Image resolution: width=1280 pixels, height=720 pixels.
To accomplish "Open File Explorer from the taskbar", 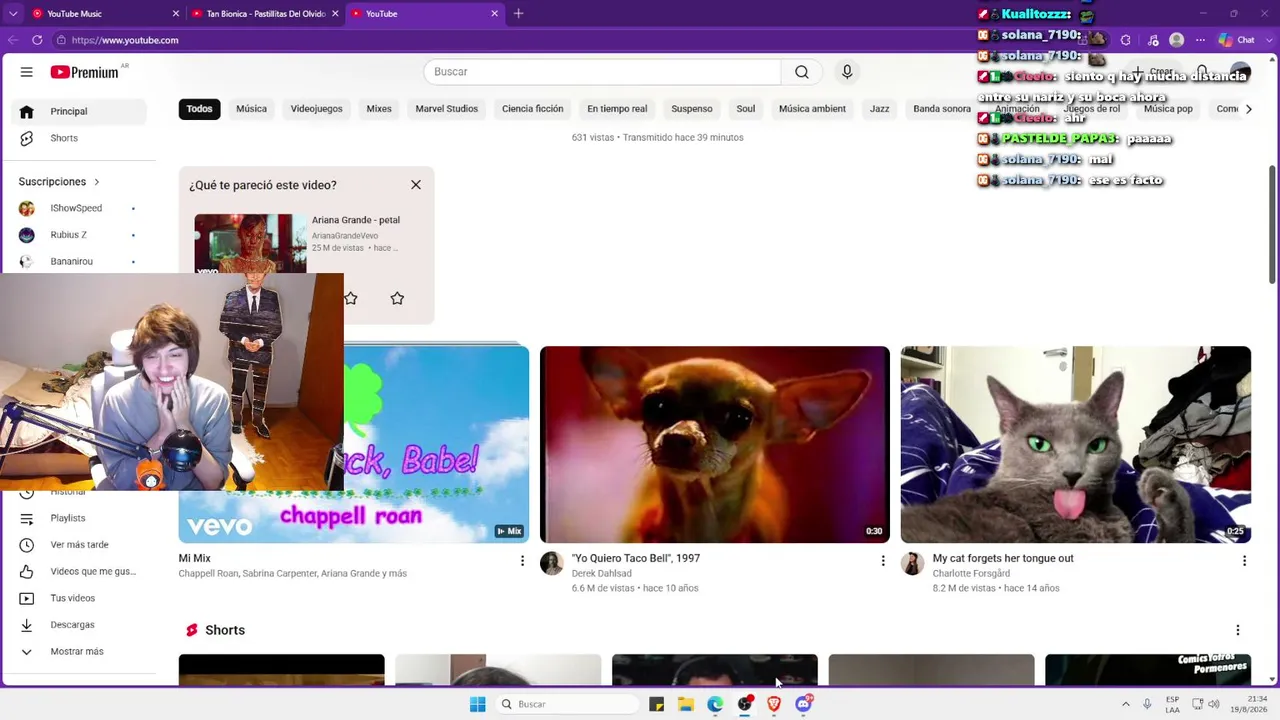I will [x=686, y=704].
